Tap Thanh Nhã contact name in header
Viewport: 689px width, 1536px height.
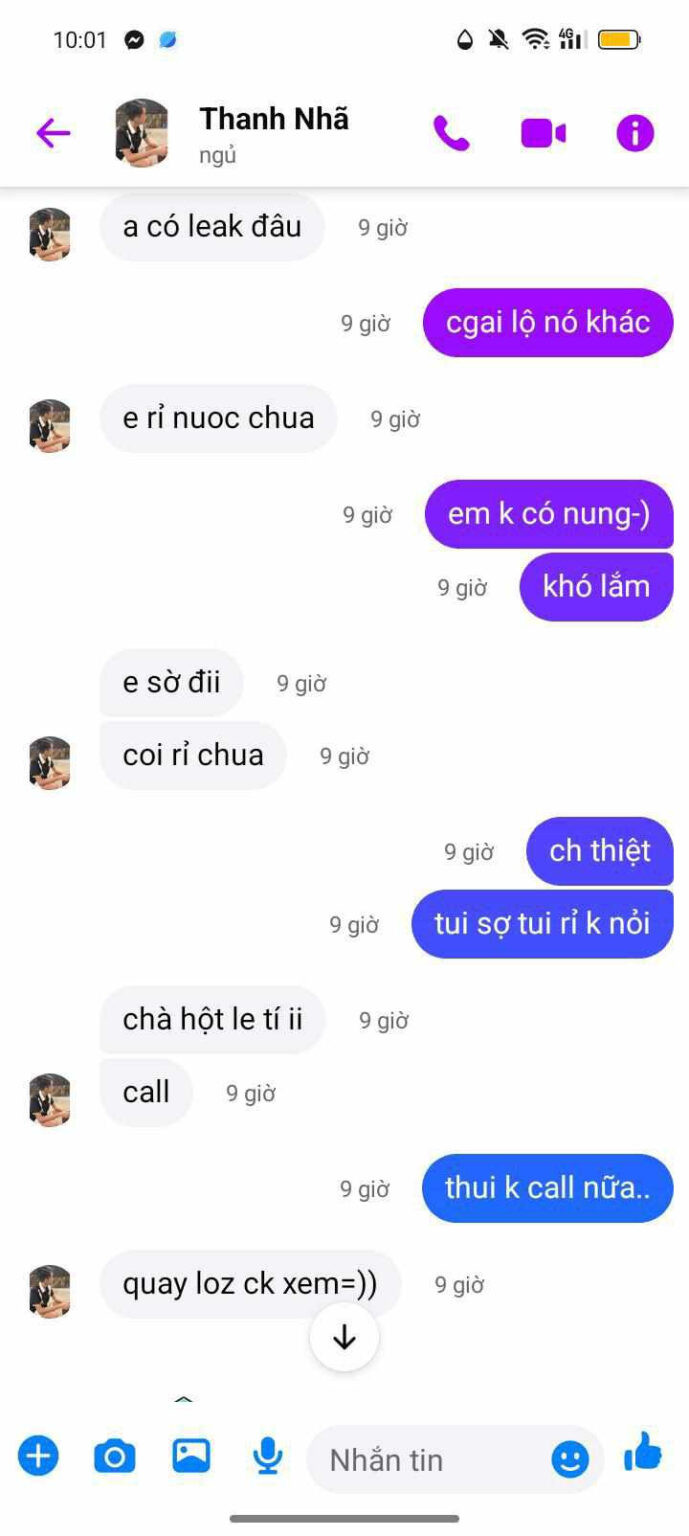[x=274, y=119]
